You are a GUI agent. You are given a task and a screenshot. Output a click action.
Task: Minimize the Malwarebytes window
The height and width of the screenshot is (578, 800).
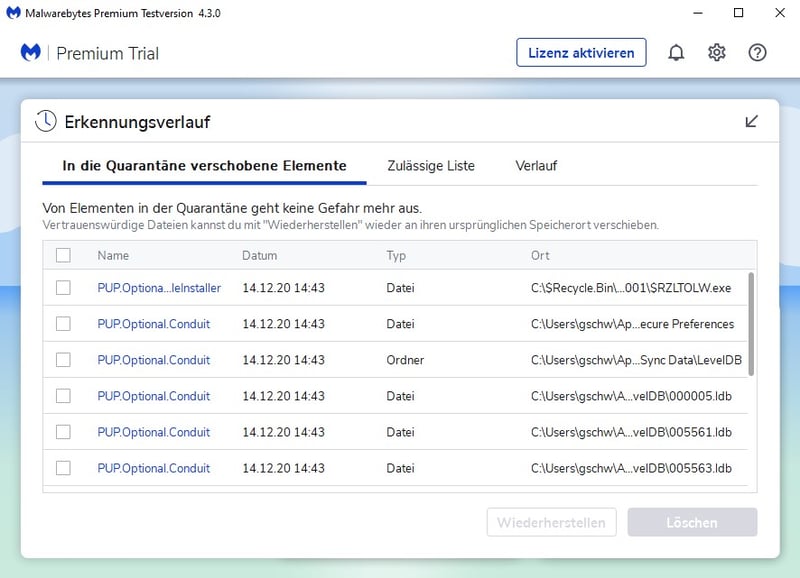pos(698,13)
